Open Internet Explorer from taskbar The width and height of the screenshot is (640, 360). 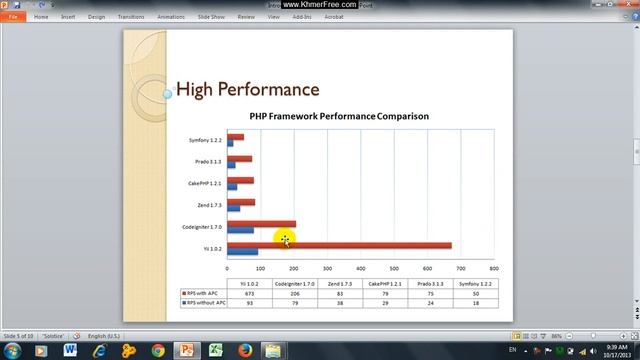point(99,351)
